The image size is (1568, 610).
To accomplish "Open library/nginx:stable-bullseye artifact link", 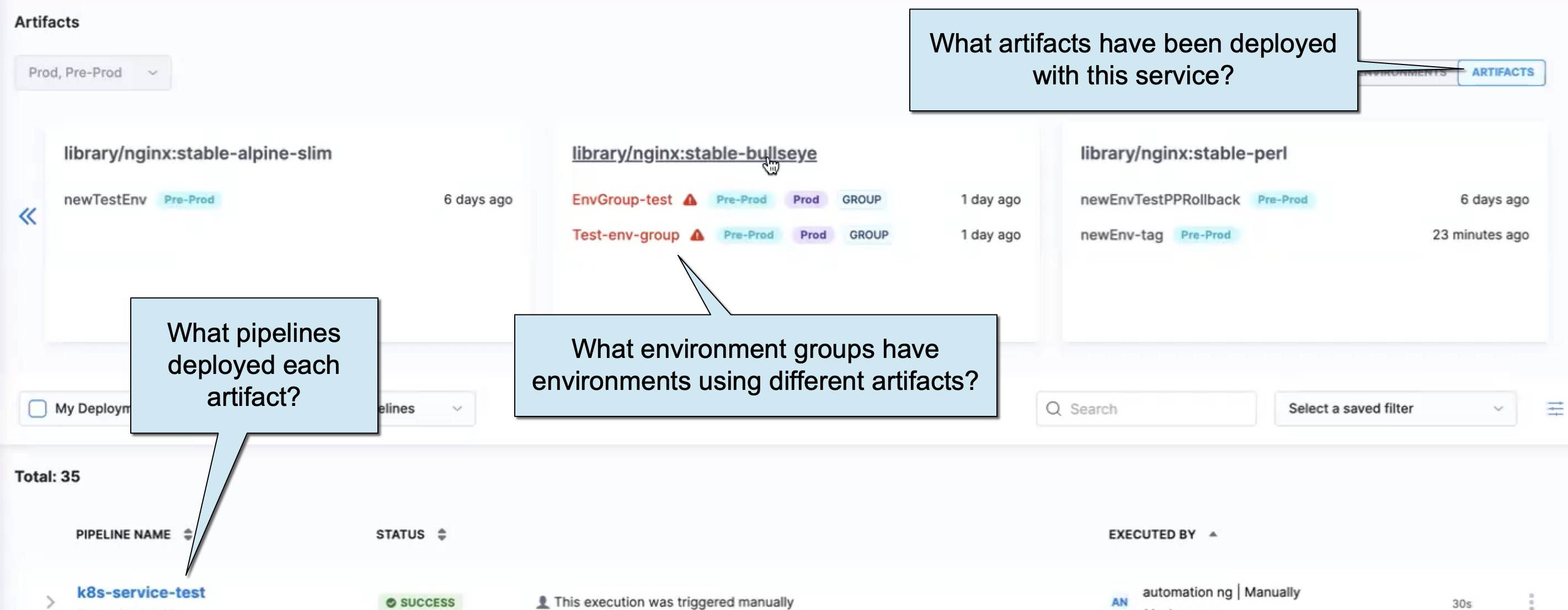I will tap(694, 153).
